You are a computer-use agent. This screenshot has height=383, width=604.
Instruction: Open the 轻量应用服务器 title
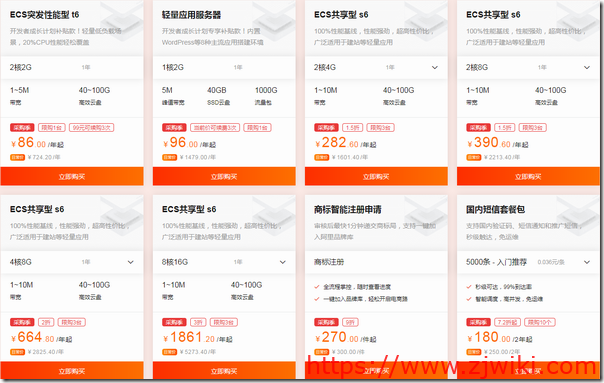click(191, 15)
